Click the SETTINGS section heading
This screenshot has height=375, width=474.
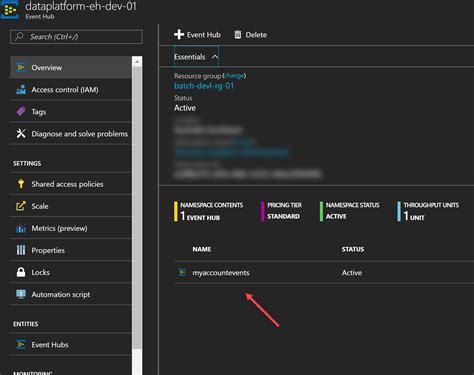point(27,163)
